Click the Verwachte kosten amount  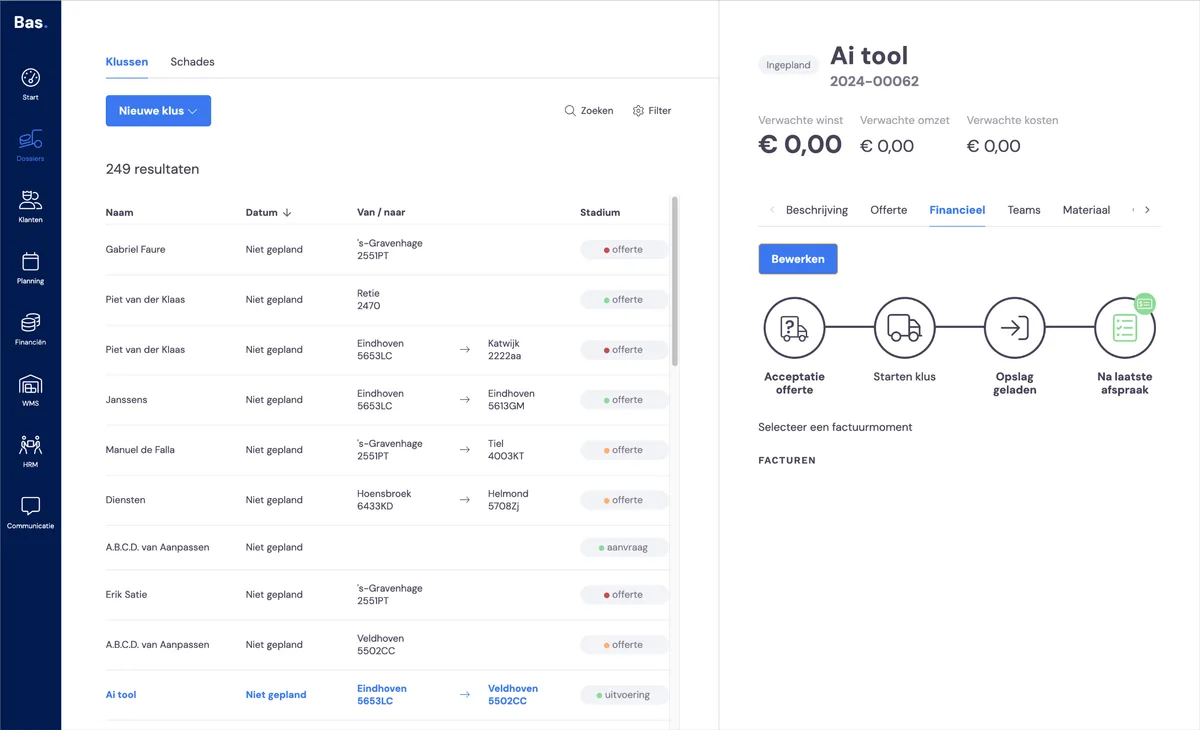click(x=994, y=146)
